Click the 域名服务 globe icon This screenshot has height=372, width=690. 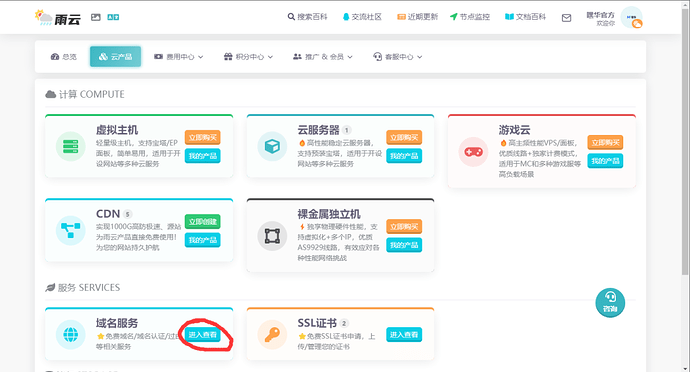[x=70, y=335]
